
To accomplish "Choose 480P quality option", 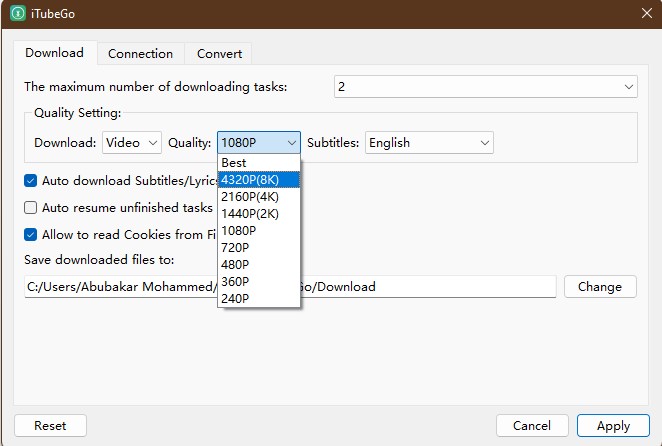I will 259,264.
